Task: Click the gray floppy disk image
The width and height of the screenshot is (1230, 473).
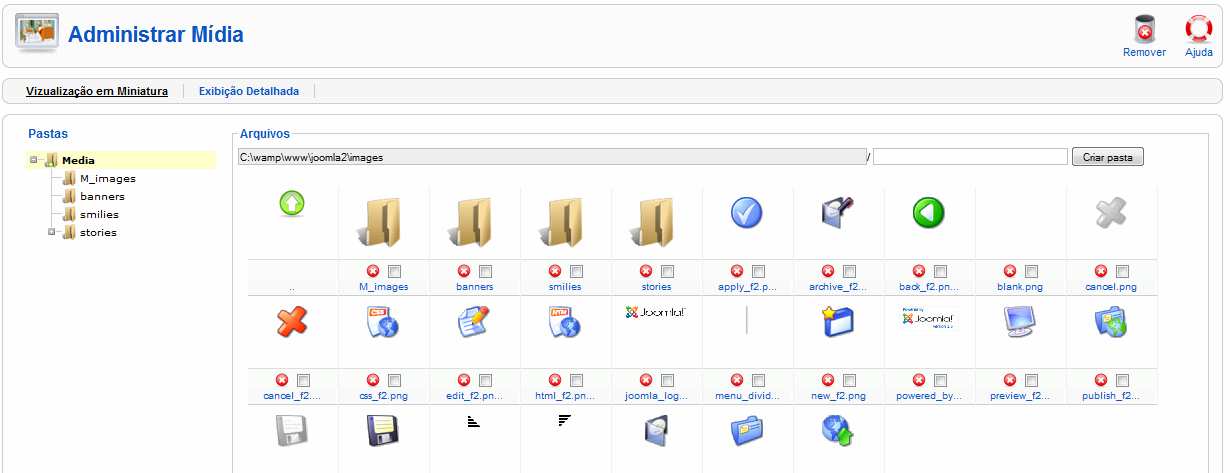Action: [x=292, y=430]
